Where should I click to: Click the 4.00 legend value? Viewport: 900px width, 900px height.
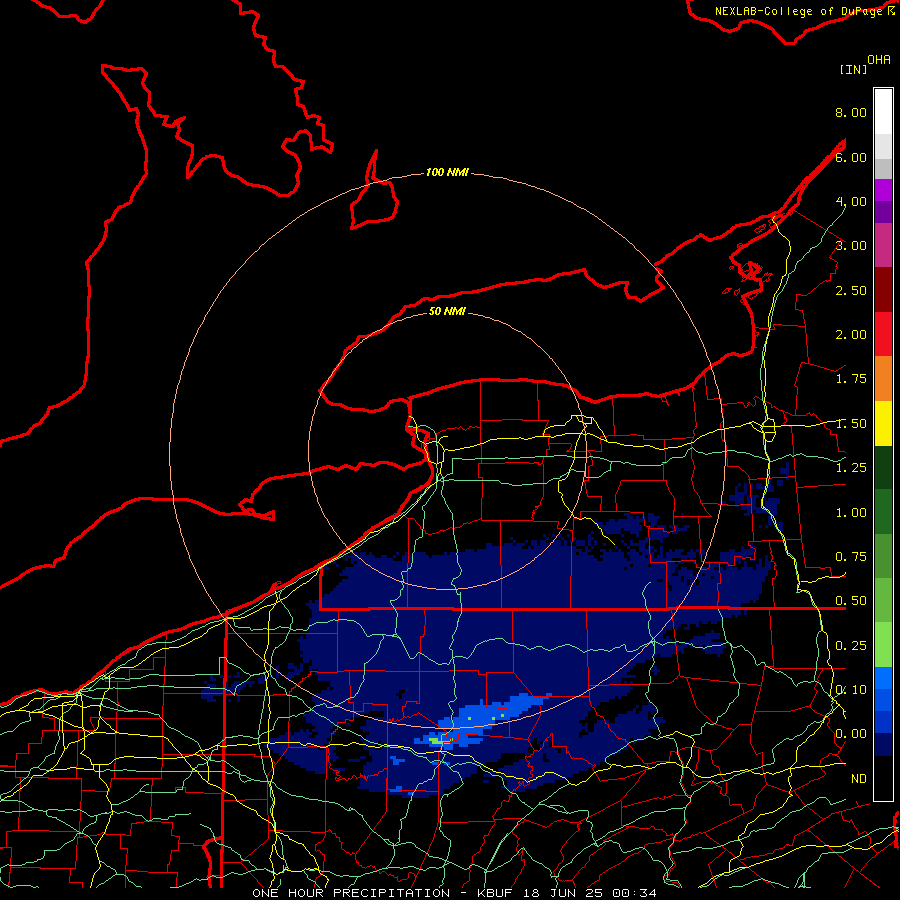coord(851,201)
